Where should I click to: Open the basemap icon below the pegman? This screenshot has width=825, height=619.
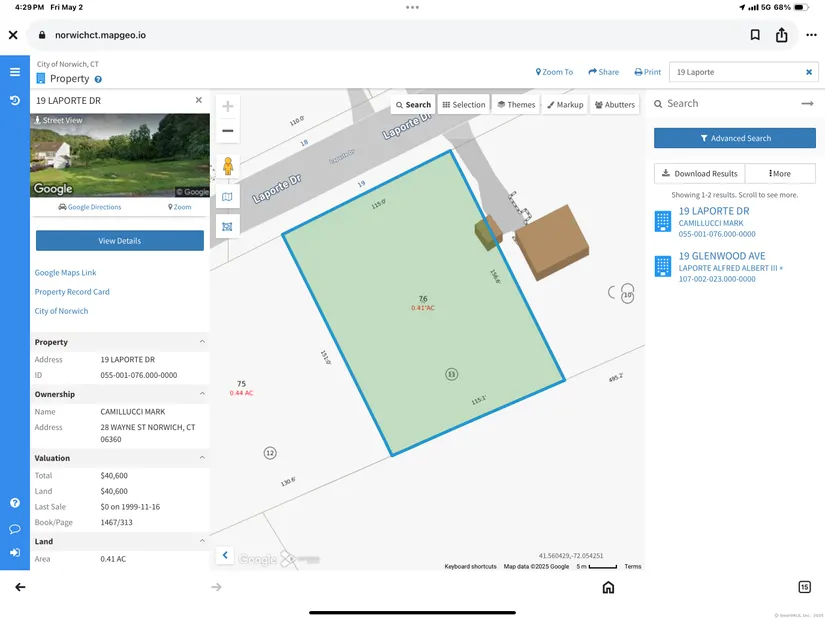coord(228,198)
